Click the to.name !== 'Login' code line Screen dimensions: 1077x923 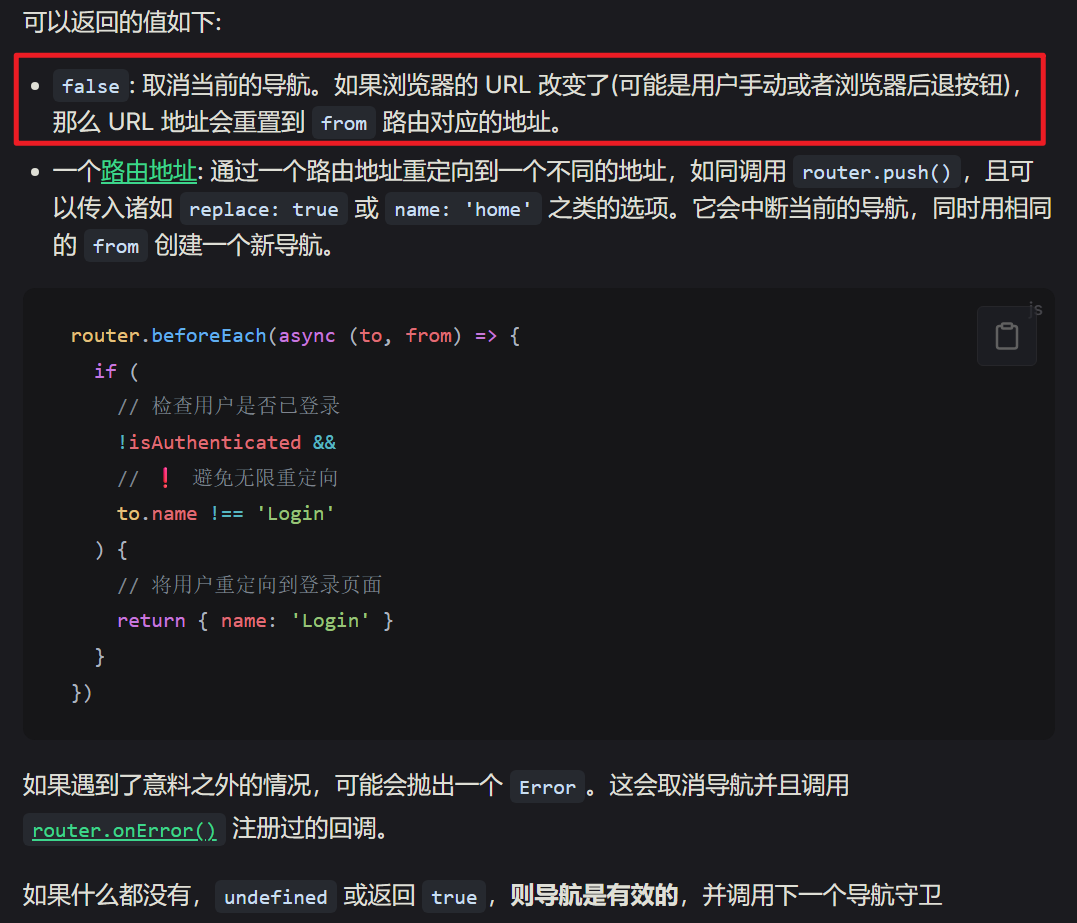[x=225, y=514]
